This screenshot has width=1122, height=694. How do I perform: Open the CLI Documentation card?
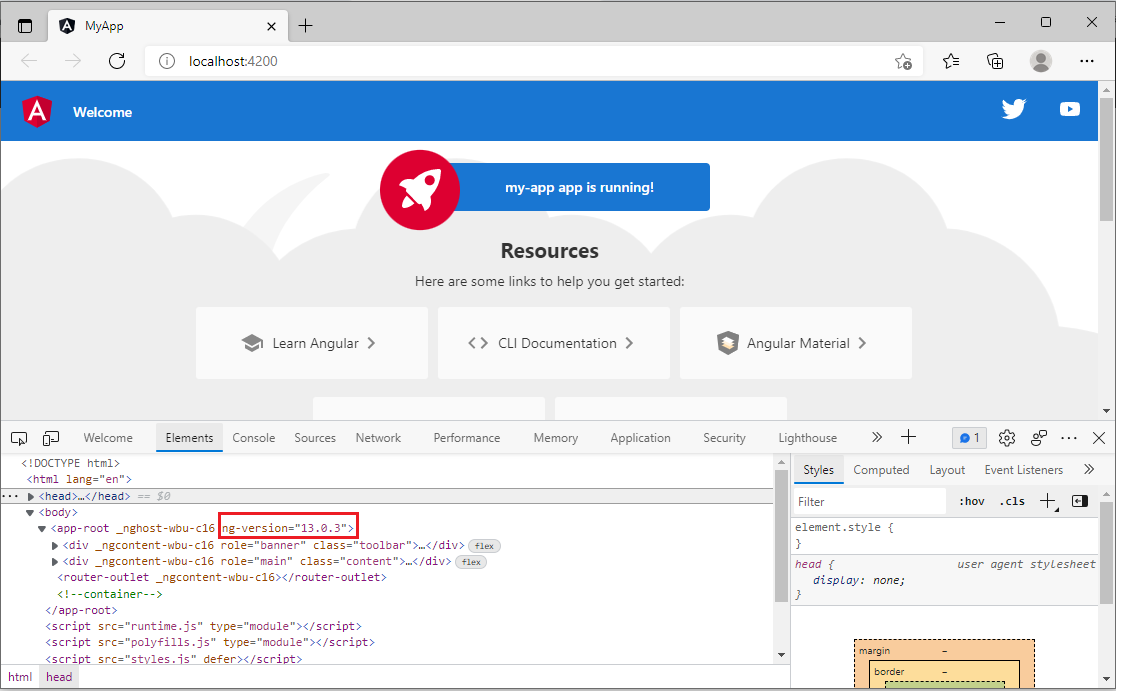556,345
